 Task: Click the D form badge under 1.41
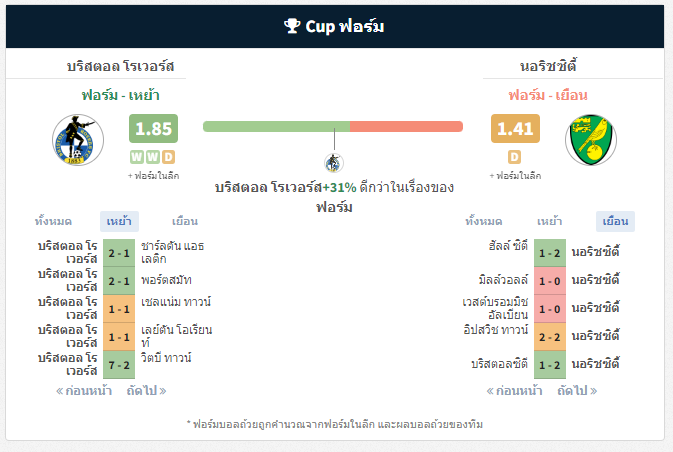[x=515, y=157]
